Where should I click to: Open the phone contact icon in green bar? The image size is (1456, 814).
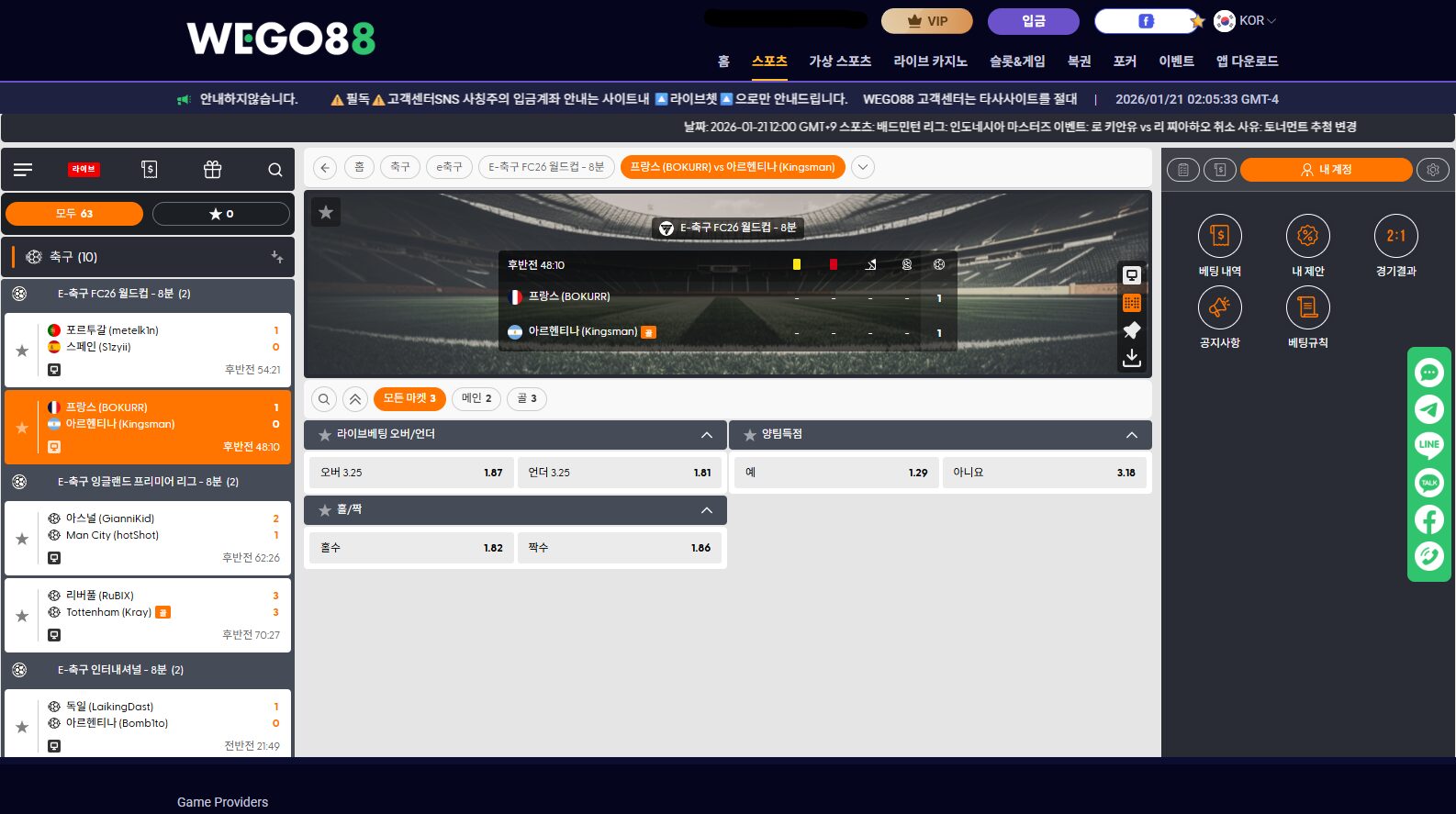(1429, 556)
